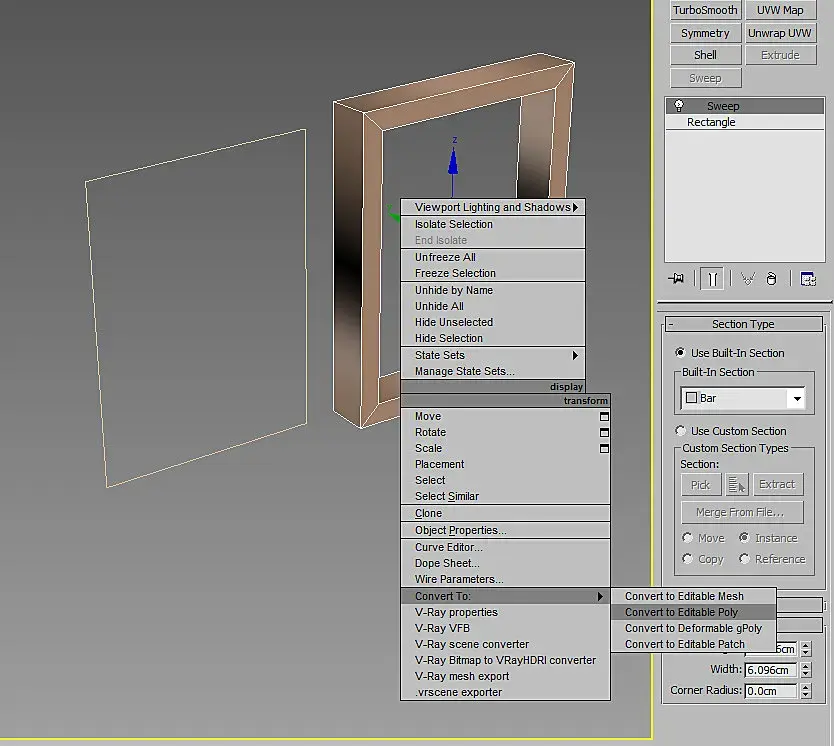Image resolution: width=834 pixels, height=746 pixels.
Task: Click Make Unique icon under modifier stack
Action: coord(747,279)
